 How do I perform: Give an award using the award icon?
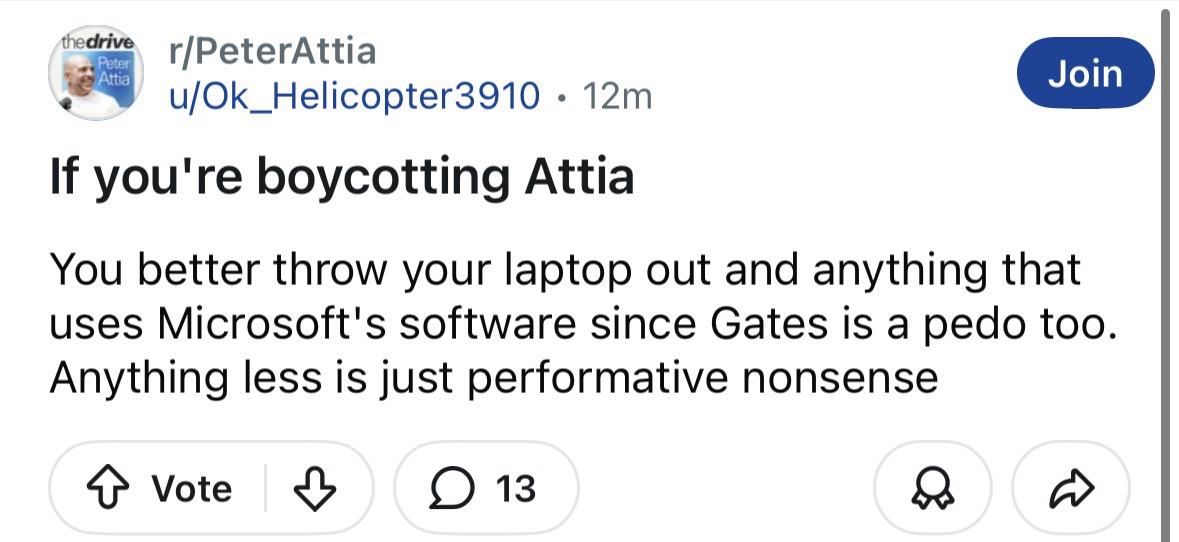[931, 488]
